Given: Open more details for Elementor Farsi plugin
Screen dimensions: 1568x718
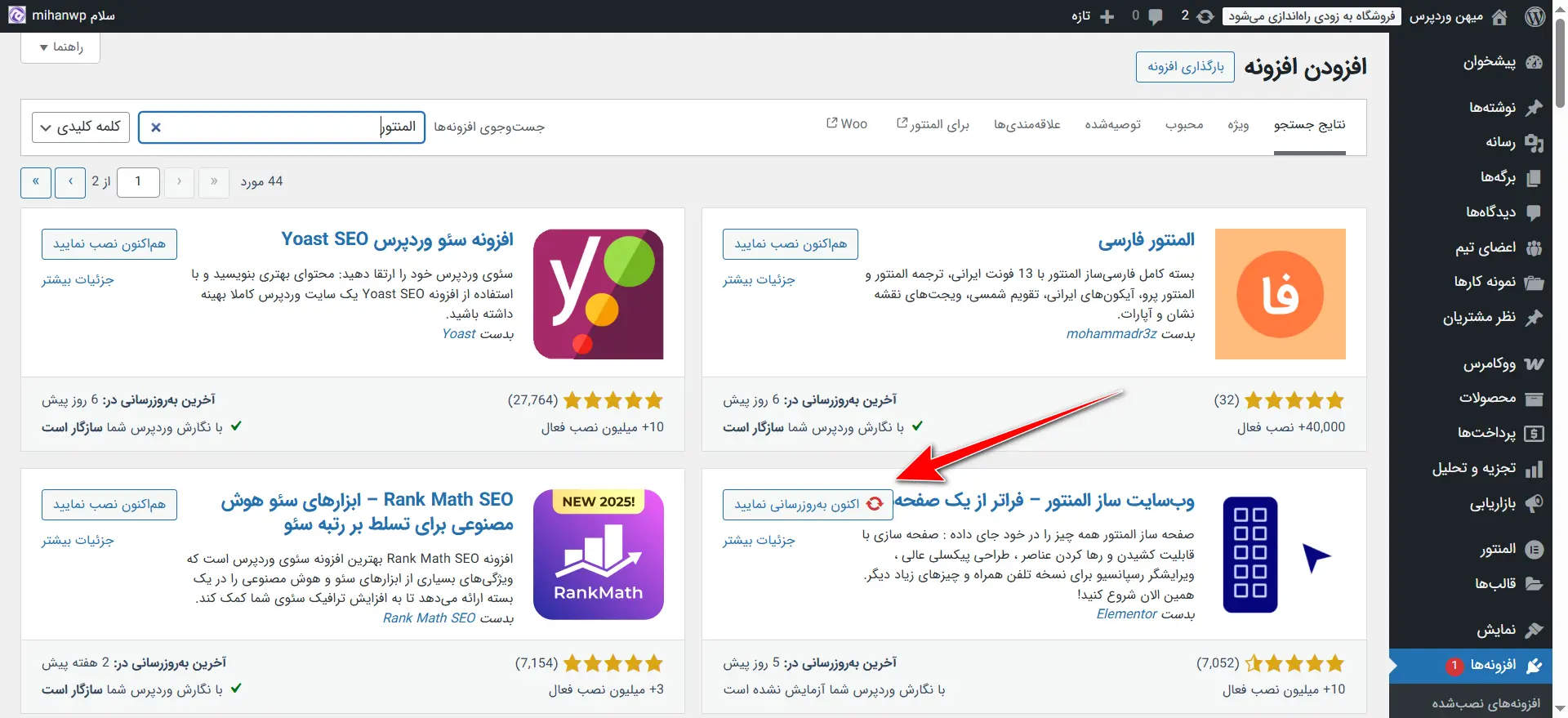Looking at the screenshot, I should pyautogui.click(x=759, y=280).
